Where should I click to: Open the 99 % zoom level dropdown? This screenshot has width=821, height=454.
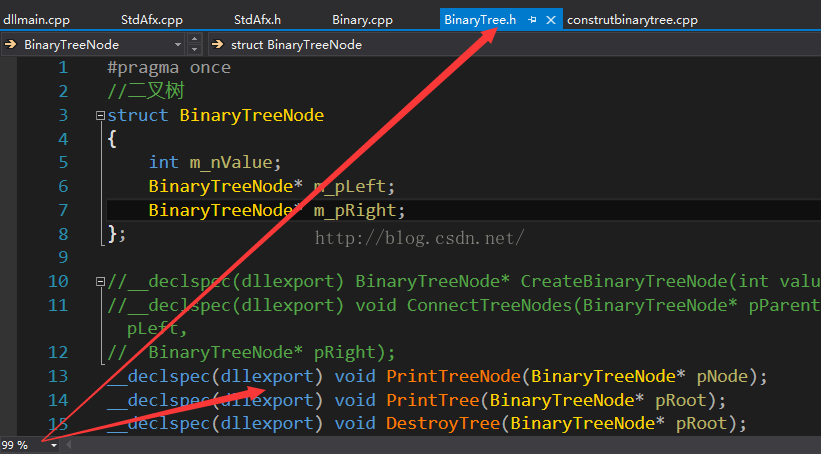pyautogui.click(x=54, y=446)
